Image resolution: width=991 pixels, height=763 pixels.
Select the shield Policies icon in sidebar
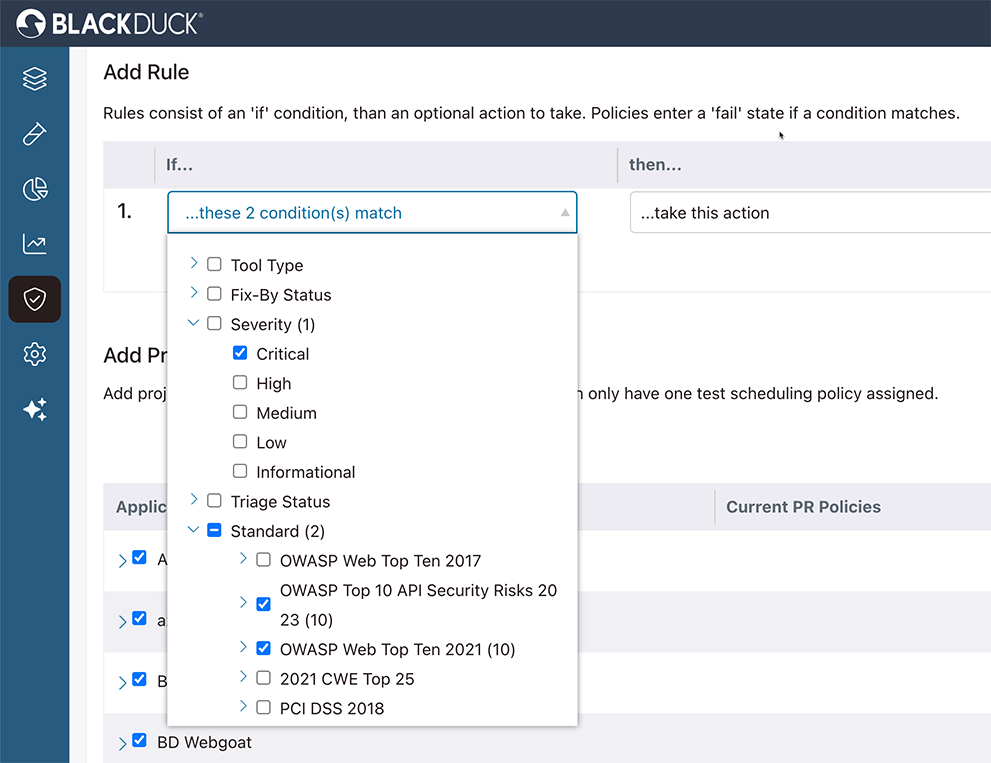pyautogui.click(x=34, y=298)
